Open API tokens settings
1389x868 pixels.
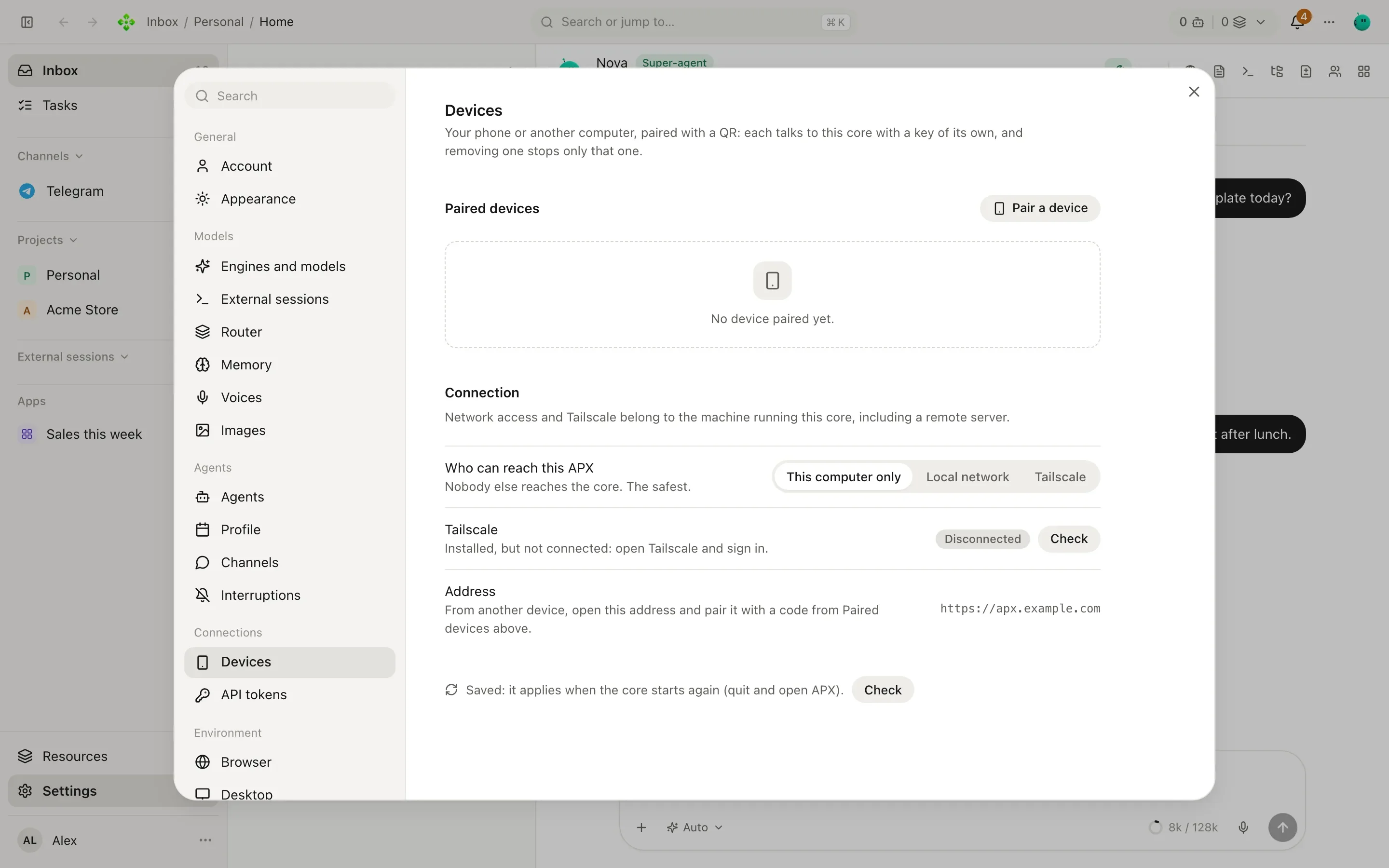point(290,694)
